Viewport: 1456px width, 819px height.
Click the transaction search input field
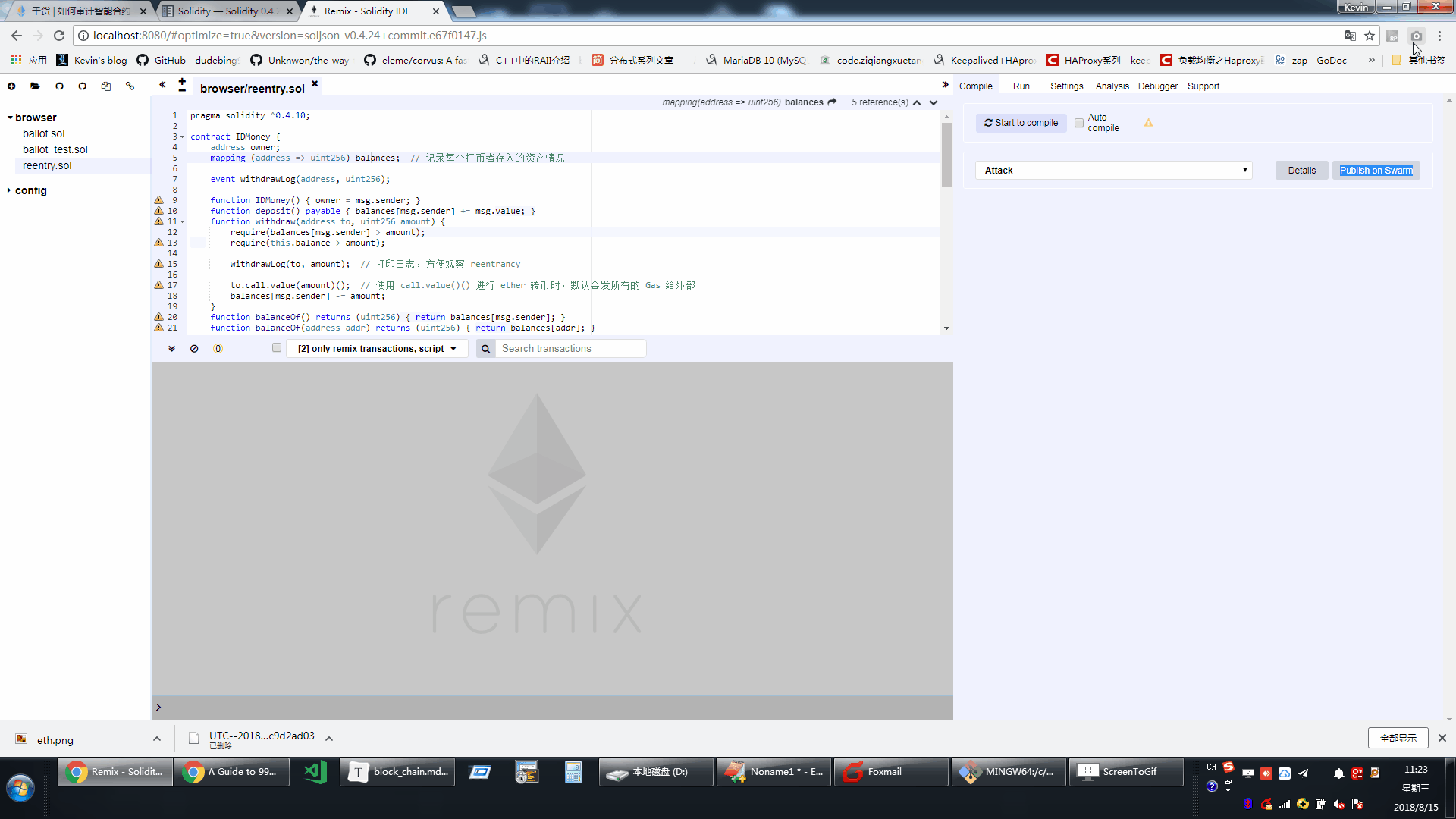tap(571, 348)
